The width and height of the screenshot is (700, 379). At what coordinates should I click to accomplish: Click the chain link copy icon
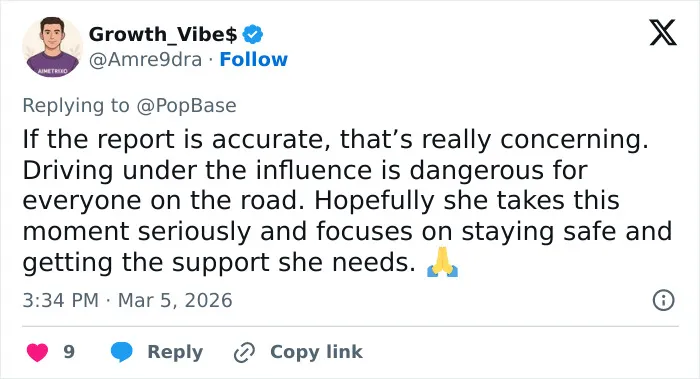pyautogui.click(x=244, y=352)
